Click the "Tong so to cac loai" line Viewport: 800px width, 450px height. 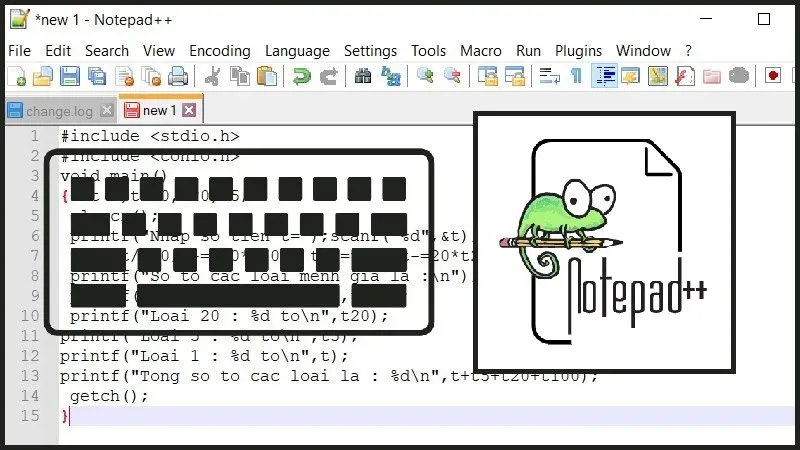click(x=329, y=376)
